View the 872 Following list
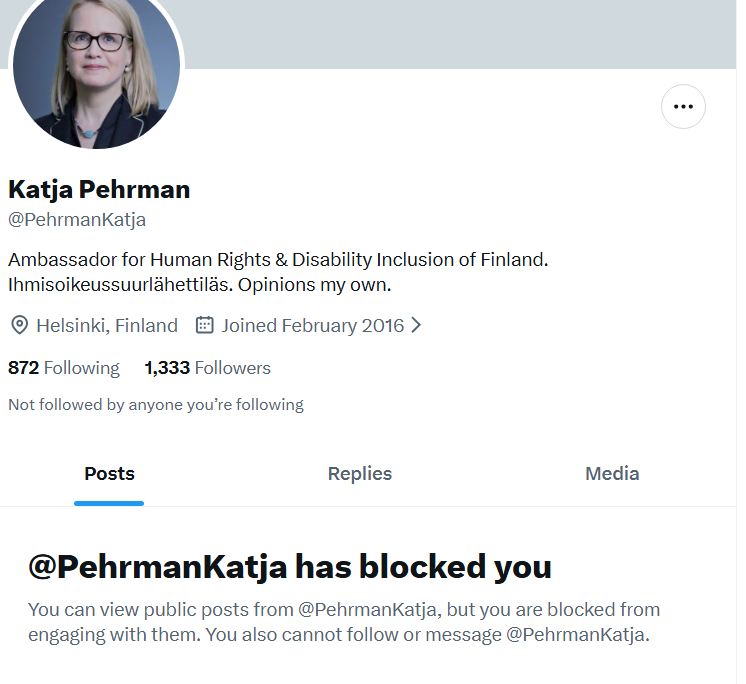The height and width of the screenshot is (684, 746). [x=64, y=368]
